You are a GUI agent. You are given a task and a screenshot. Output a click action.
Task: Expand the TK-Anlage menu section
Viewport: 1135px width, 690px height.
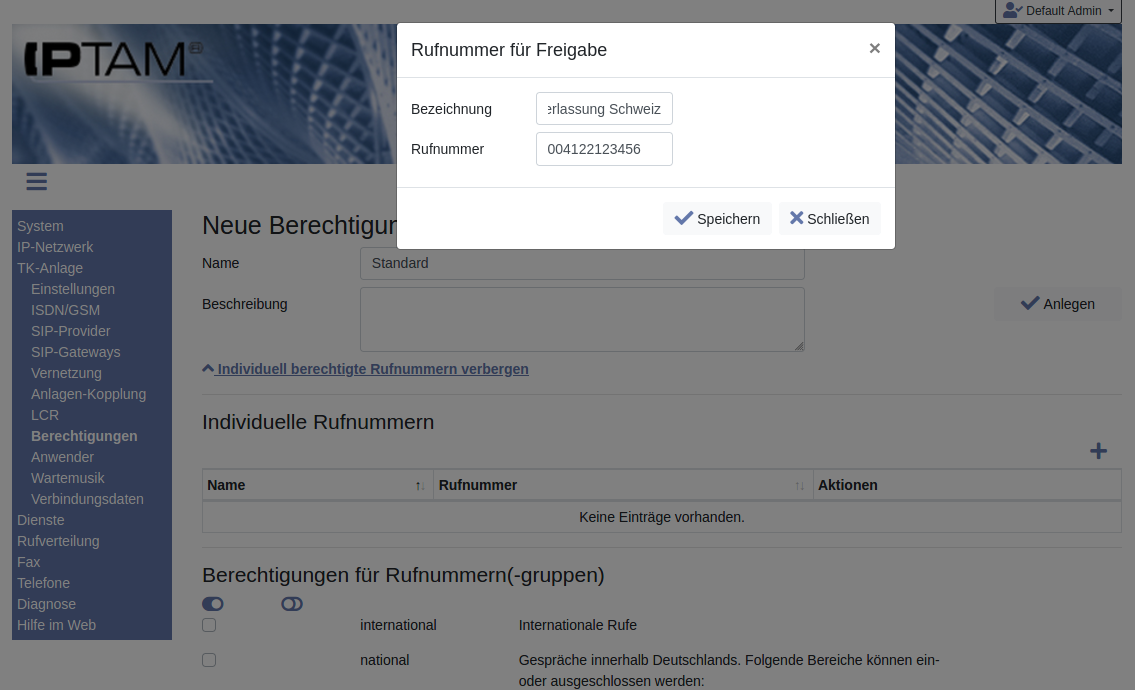click(50, 268)
